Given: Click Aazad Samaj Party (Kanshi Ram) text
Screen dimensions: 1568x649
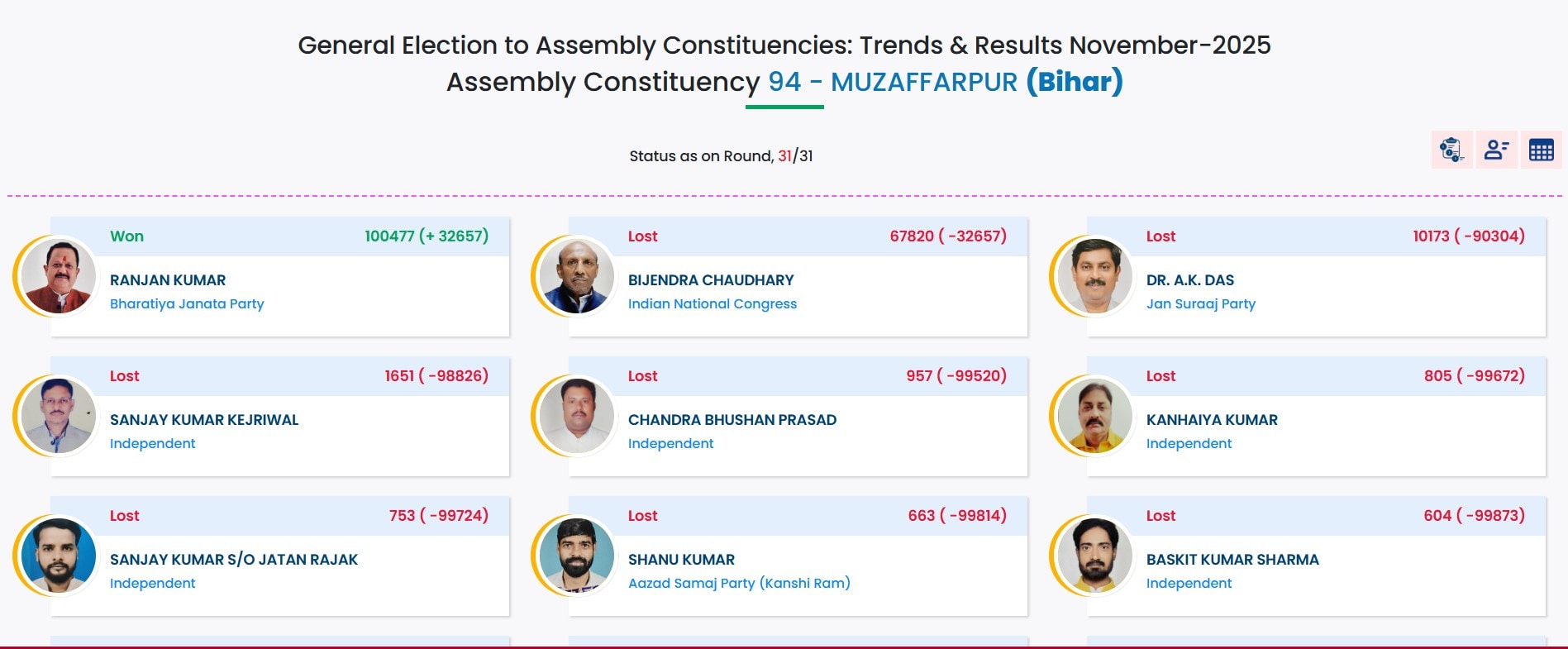Looking at the screenshot, I should click(x=739, y=583).
